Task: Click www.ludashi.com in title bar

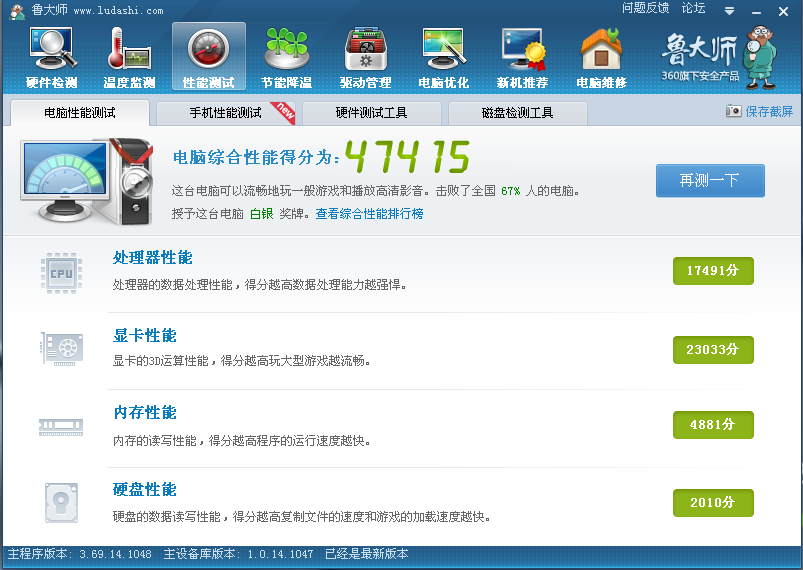Action: pyautogui.click(x=118, y=10)
